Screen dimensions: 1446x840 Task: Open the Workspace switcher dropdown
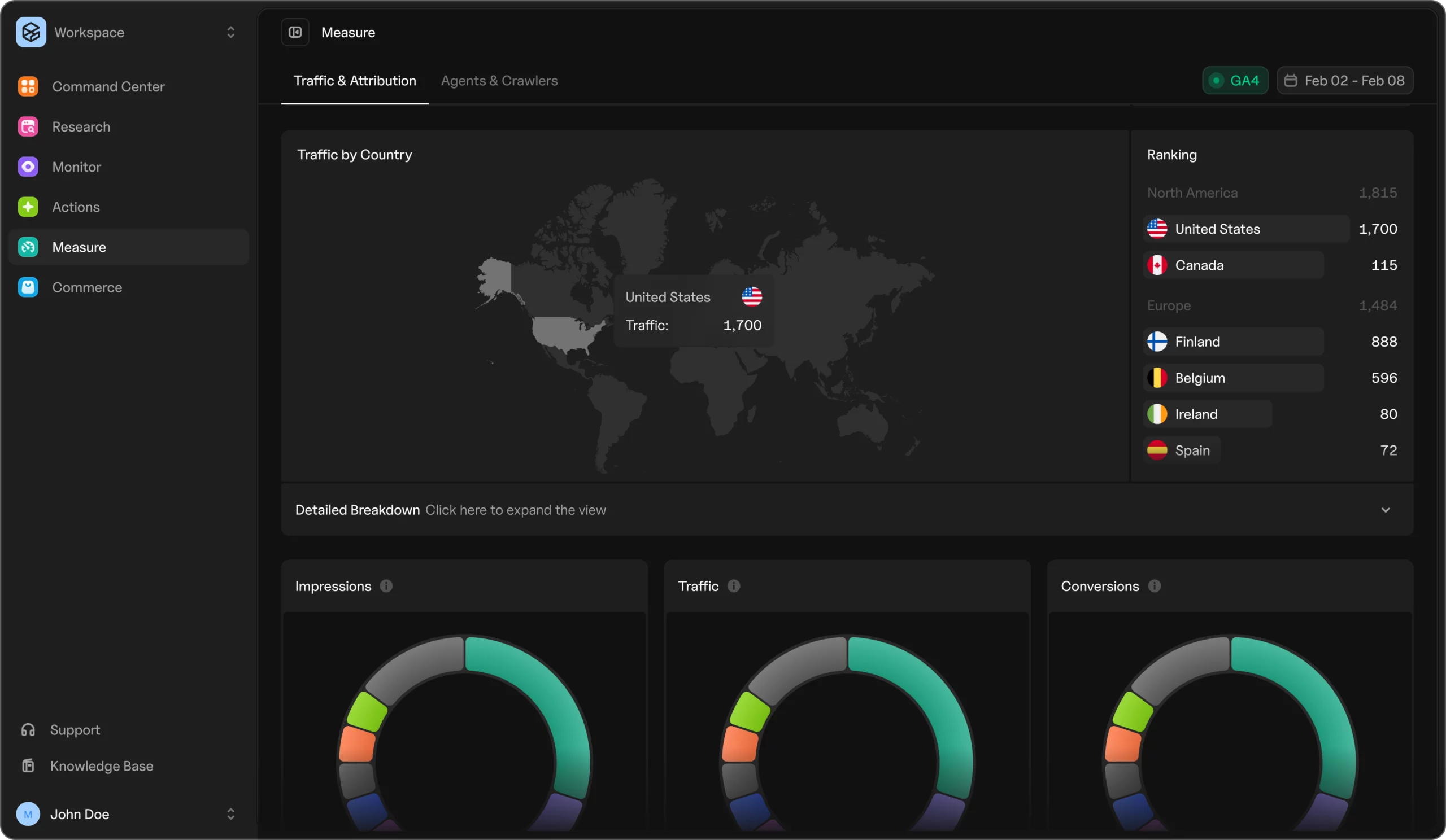pos(230,32)
